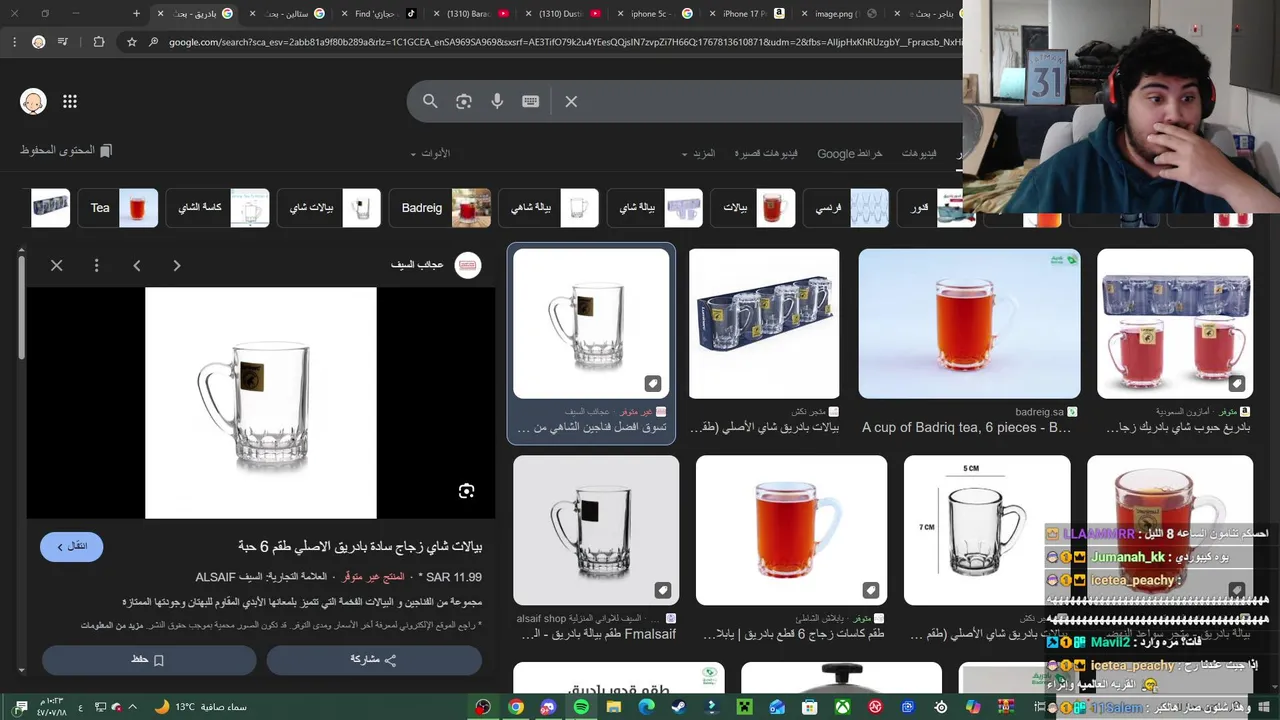Click the مشاركة share button

pos(374,660)
